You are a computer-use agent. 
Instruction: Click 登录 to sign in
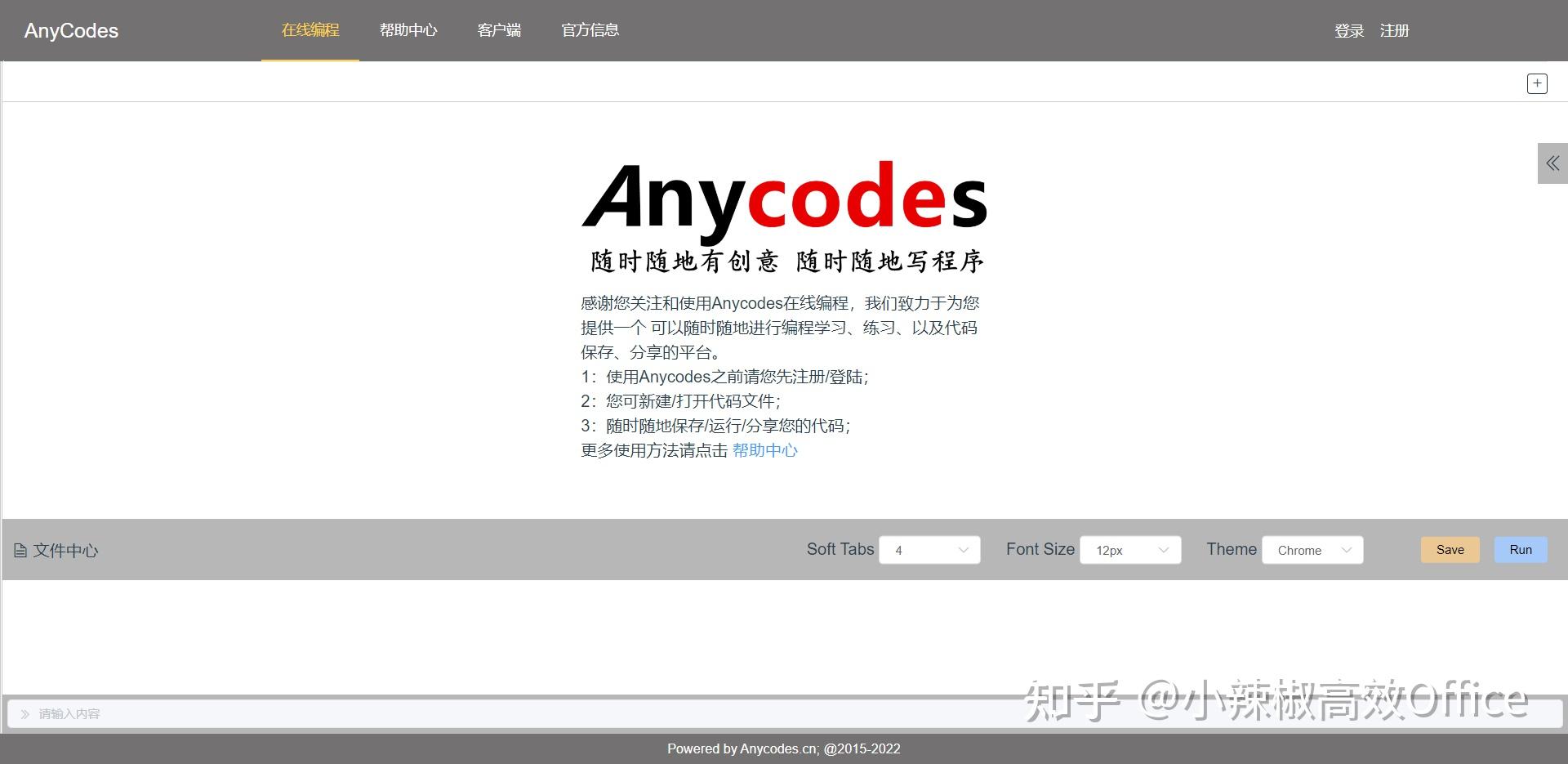[1348, 30]
